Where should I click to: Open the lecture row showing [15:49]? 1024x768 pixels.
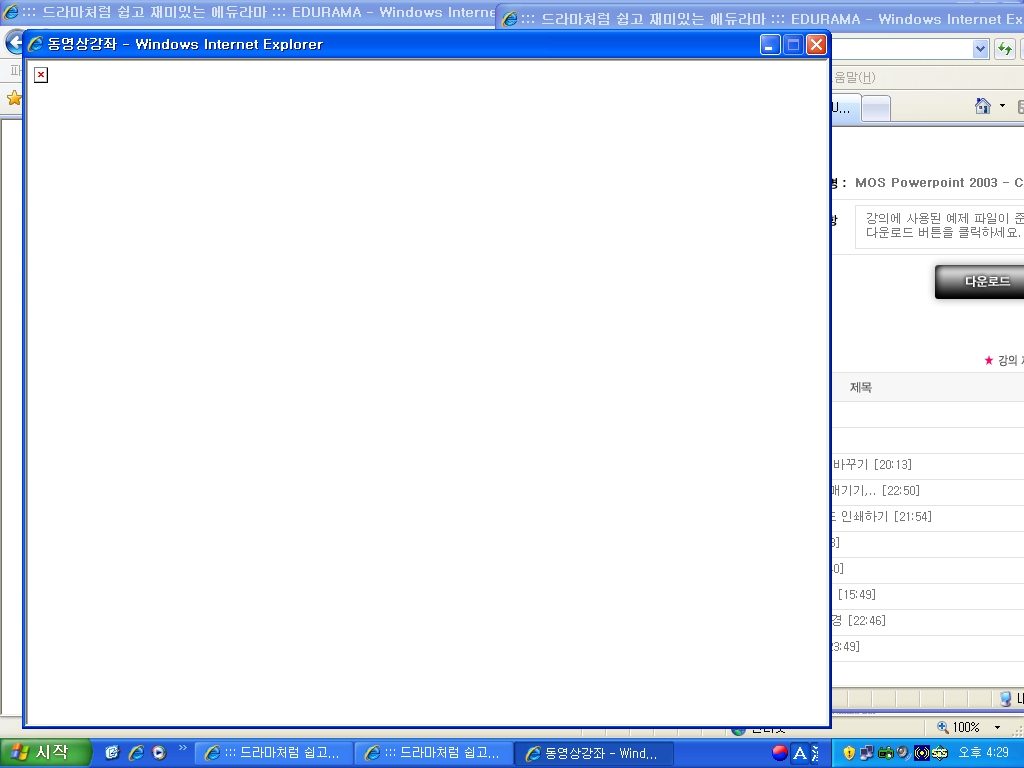857,594
